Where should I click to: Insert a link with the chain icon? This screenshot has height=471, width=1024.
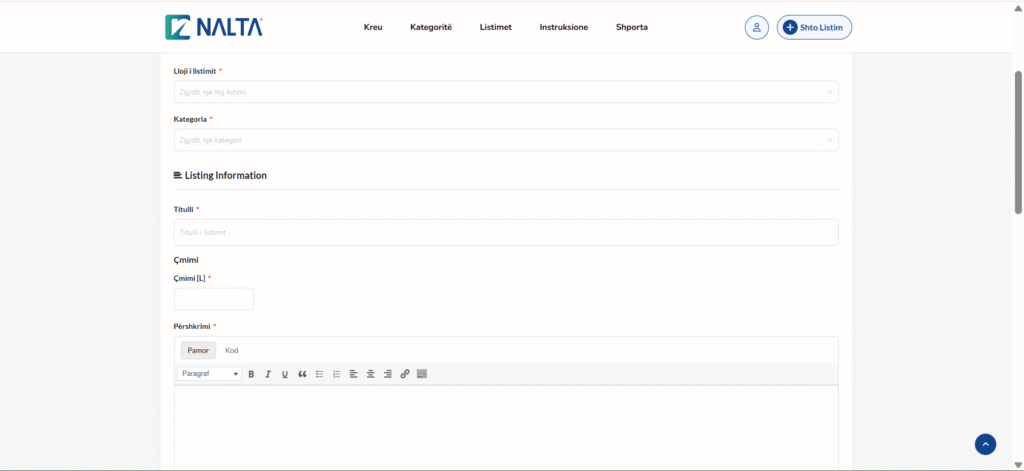click(x=405, y=374)
